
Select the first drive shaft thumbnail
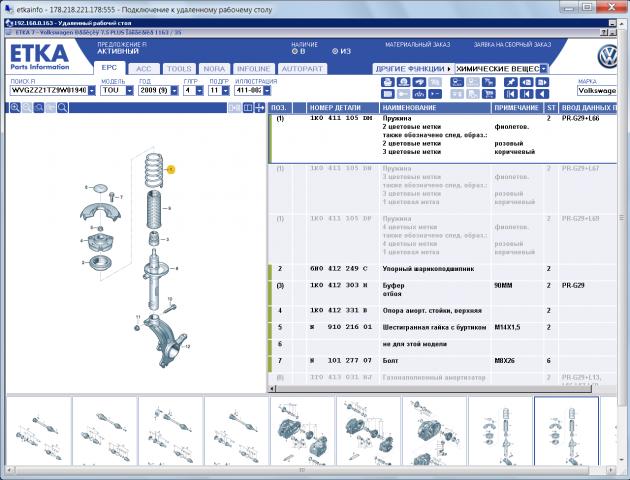point(39,431)
